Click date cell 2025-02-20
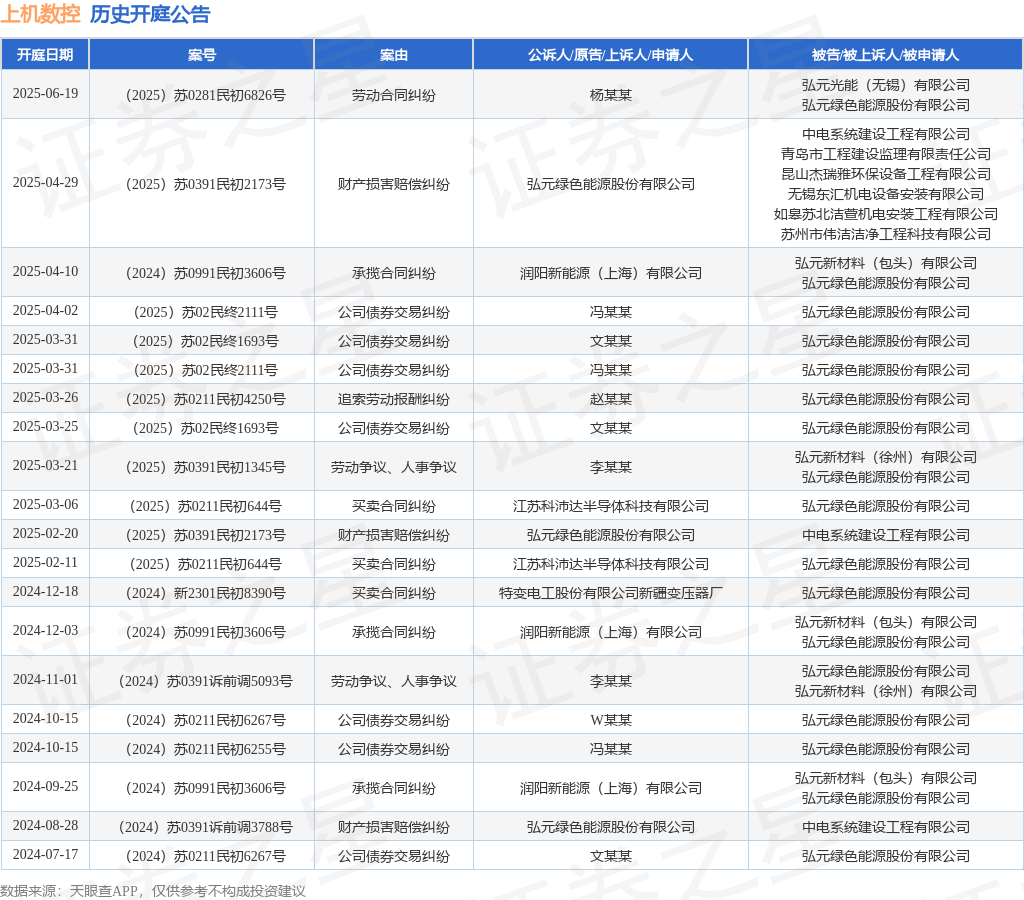The height and width of the screenshot is (900, 1024). click(x=45, y=534)
